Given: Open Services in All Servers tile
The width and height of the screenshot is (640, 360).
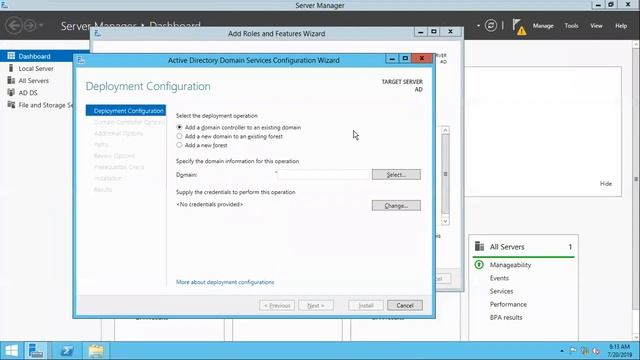Looking at the screenshot, I should pyautogui.click(x=501, y=291).
